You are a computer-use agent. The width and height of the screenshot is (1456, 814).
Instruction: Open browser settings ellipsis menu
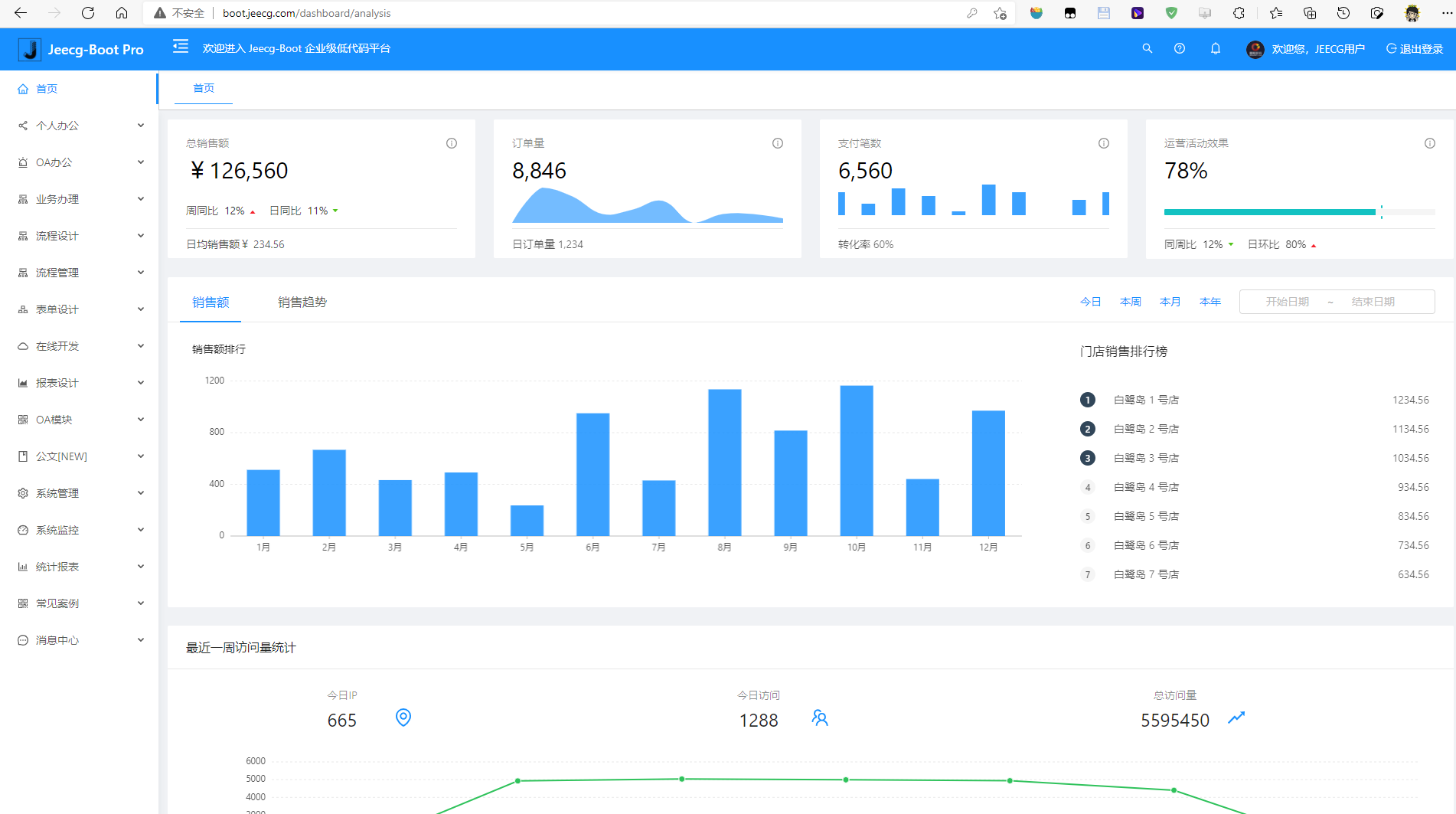coord(1447,13)
